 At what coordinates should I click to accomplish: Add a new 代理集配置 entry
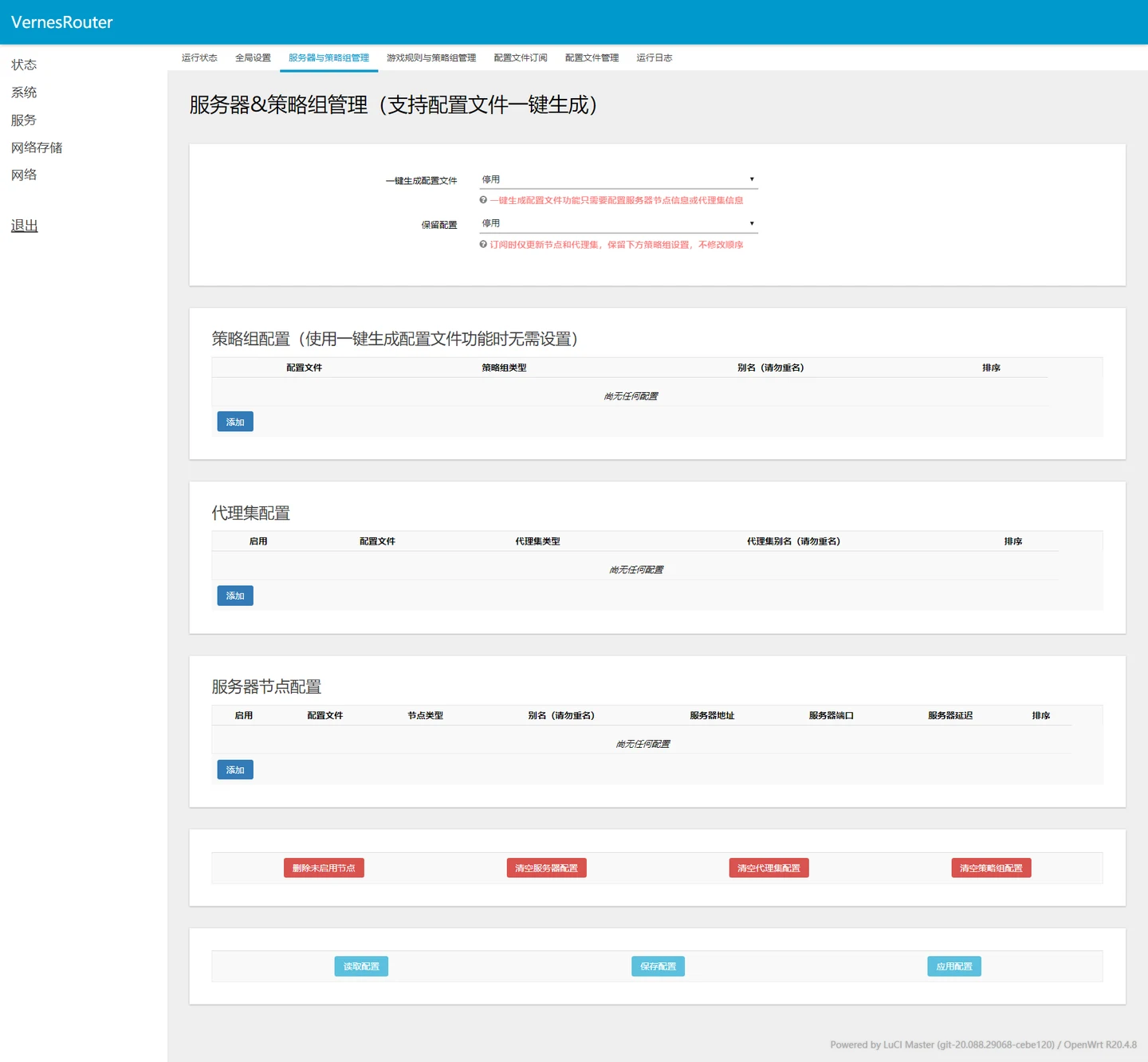coord(235,596)
